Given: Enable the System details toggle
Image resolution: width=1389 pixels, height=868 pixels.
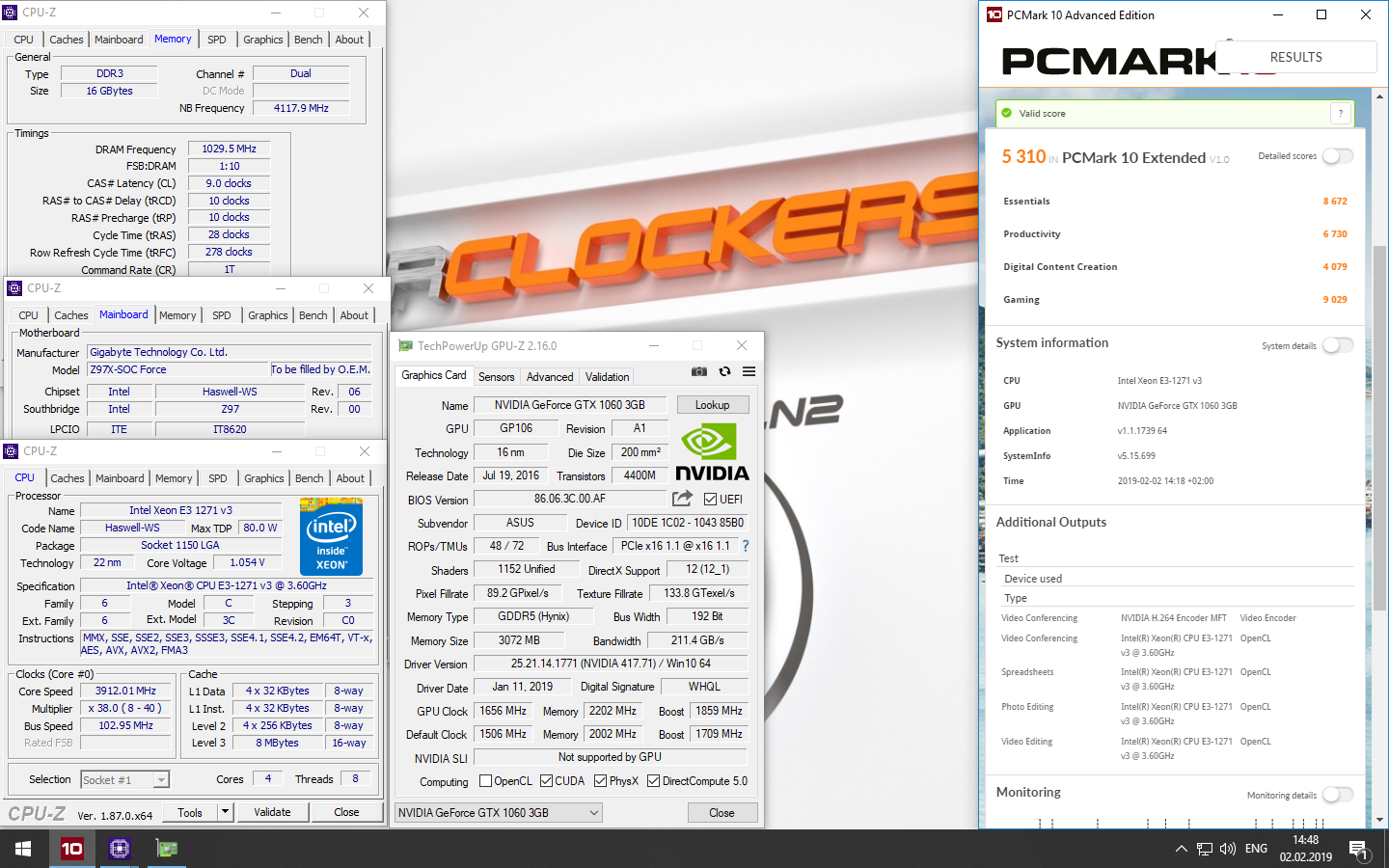Looking at the screenshot, I should [x=1338, y=345].
